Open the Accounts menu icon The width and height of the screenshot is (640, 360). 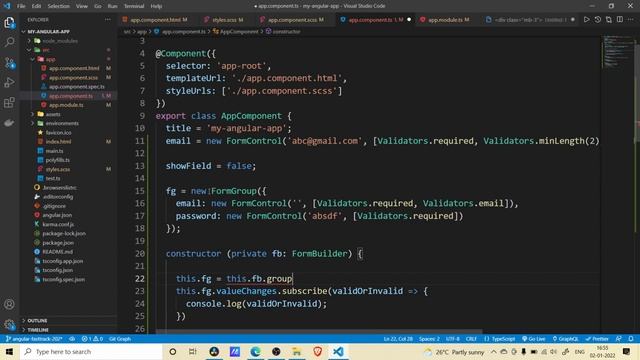pyautogui.click(x=9, y=304)
